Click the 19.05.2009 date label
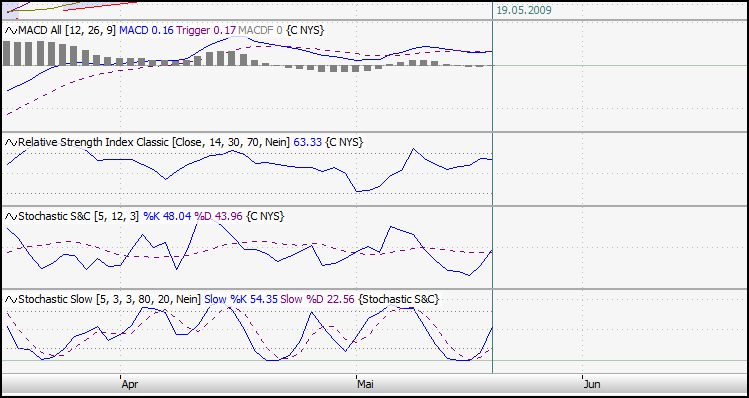 [524, 11]
